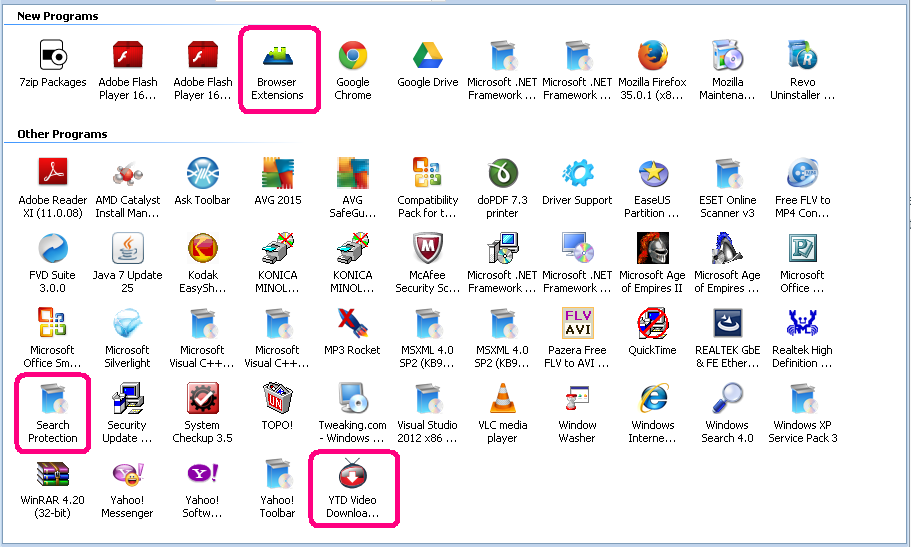Select WinRAR 4.20 (32-bit) icon

pyautogui.click(x=53, y=473)
